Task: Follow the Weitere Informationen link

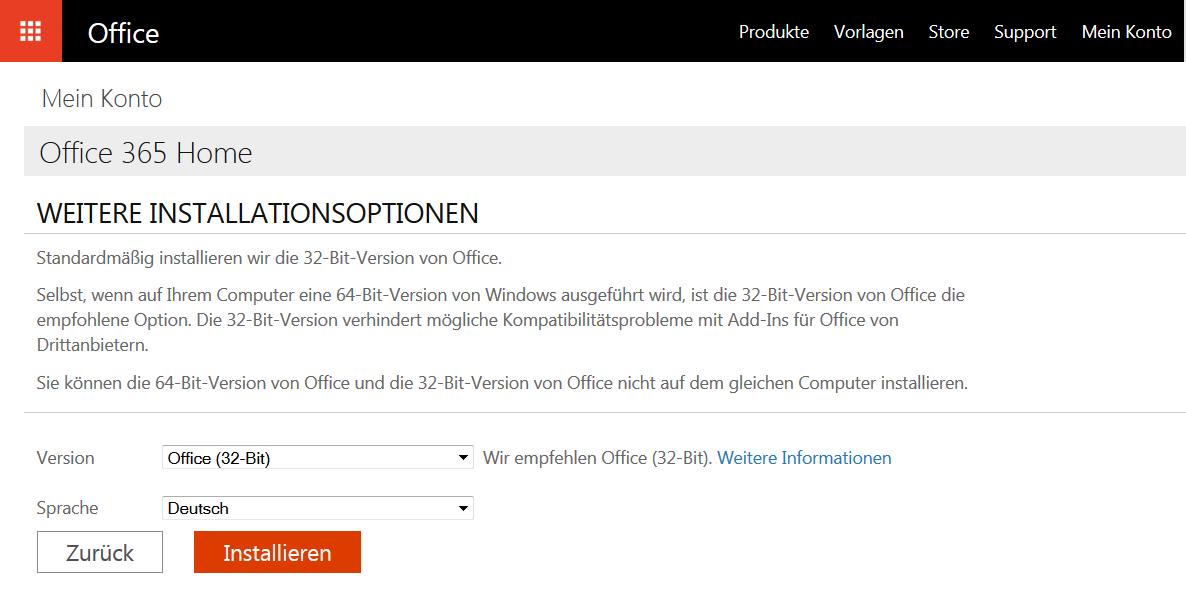Action: 804,458
